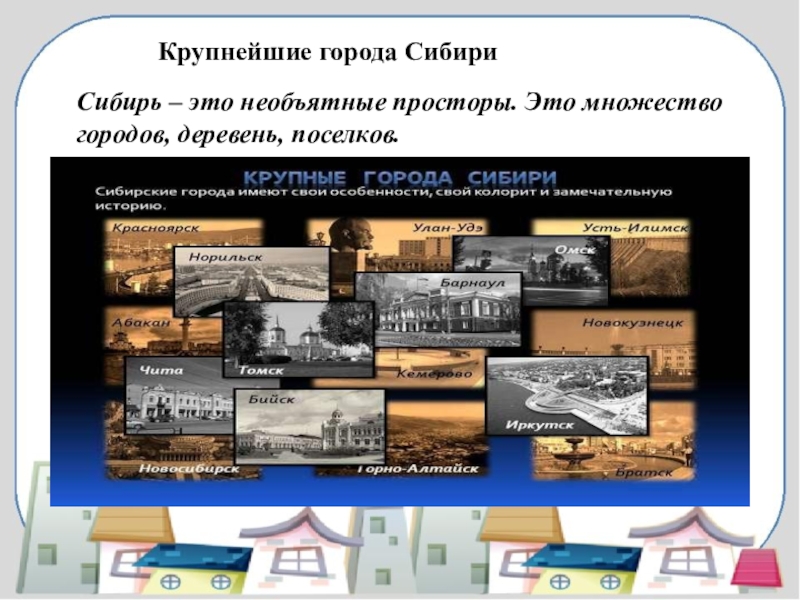Click the sentence 'Сибирские города имеют свои особенности'
This screenshot has height=600, width=800.
click(x=264, y=192)
